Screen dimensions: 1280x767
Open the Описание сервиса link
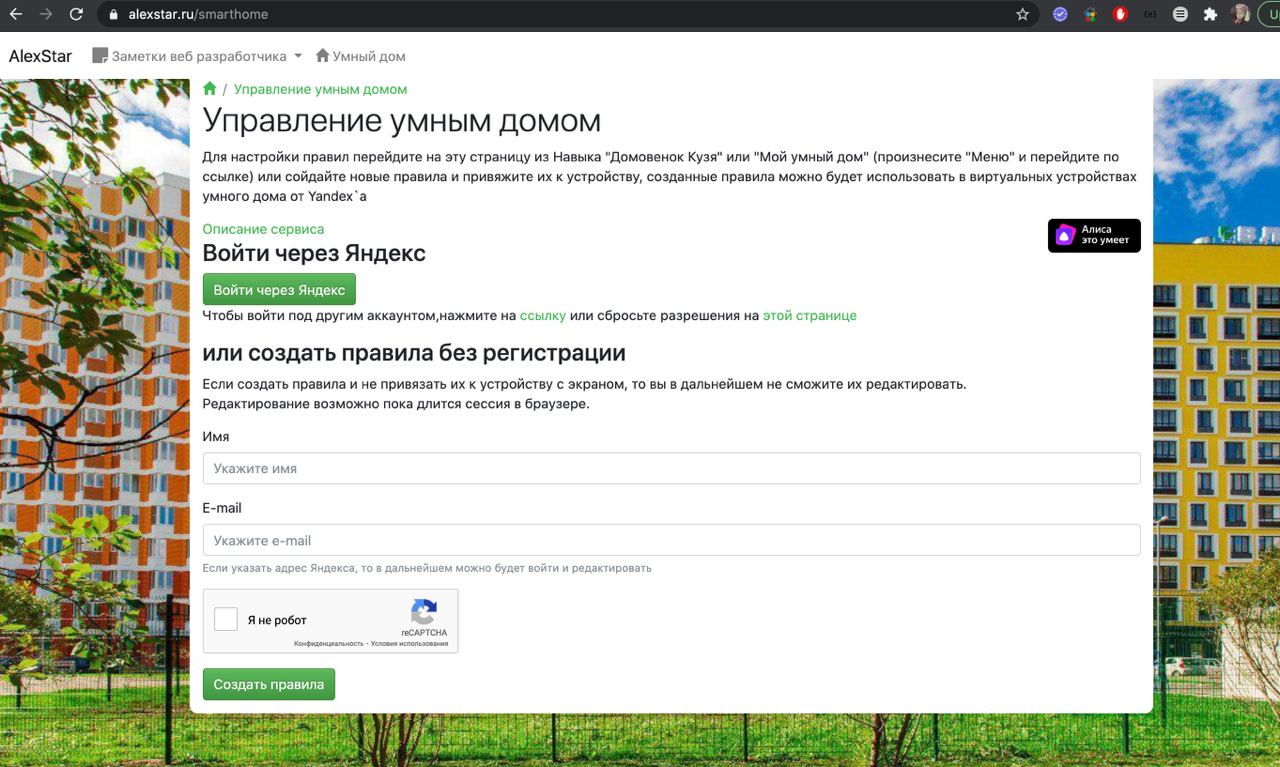263,229
